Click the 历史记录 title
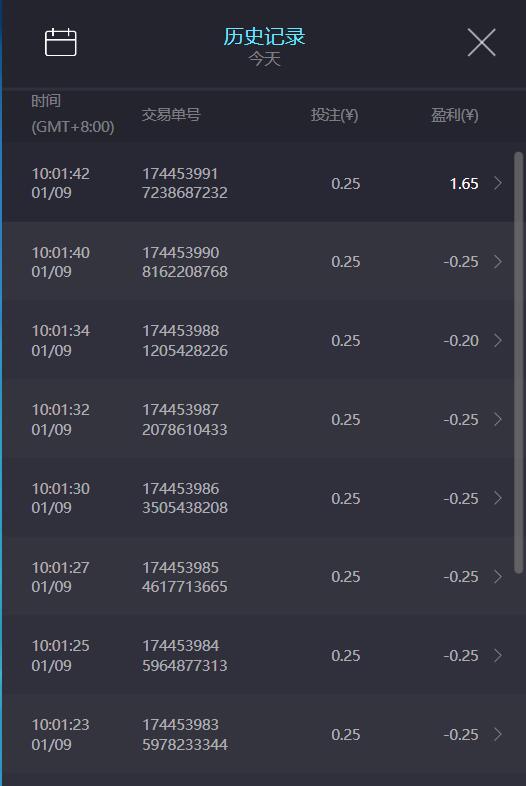The height and width of the screenshot is (786, 526). tap(264, 37)
